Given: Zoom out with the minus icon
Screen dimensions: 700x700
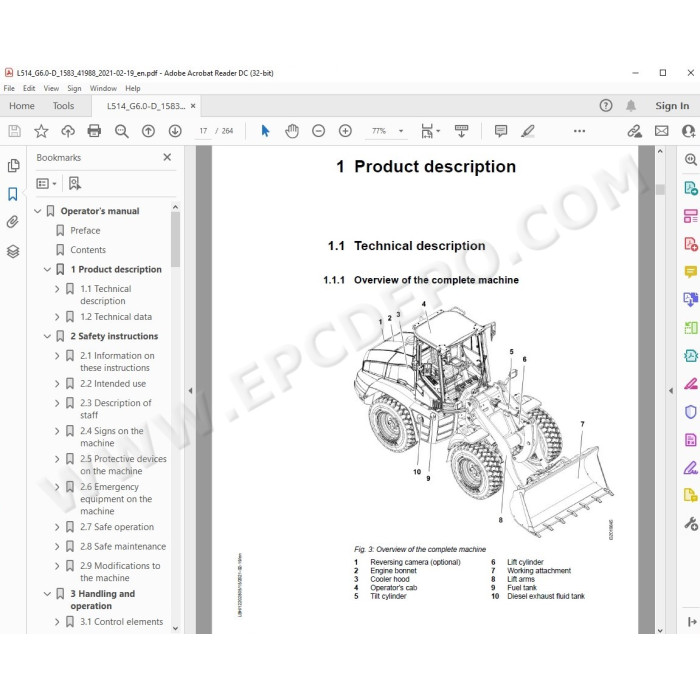Looking at the screenshot, I should pos(318,131).
